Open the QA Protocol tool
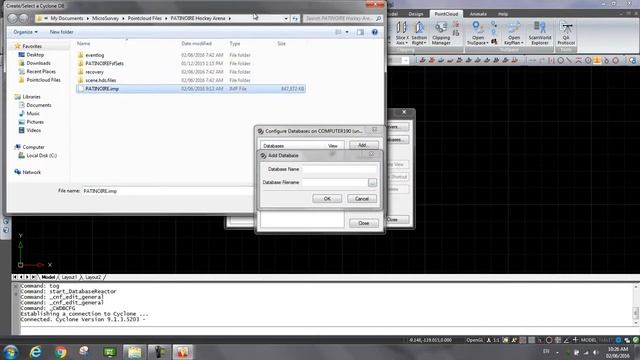 (566, 33)
